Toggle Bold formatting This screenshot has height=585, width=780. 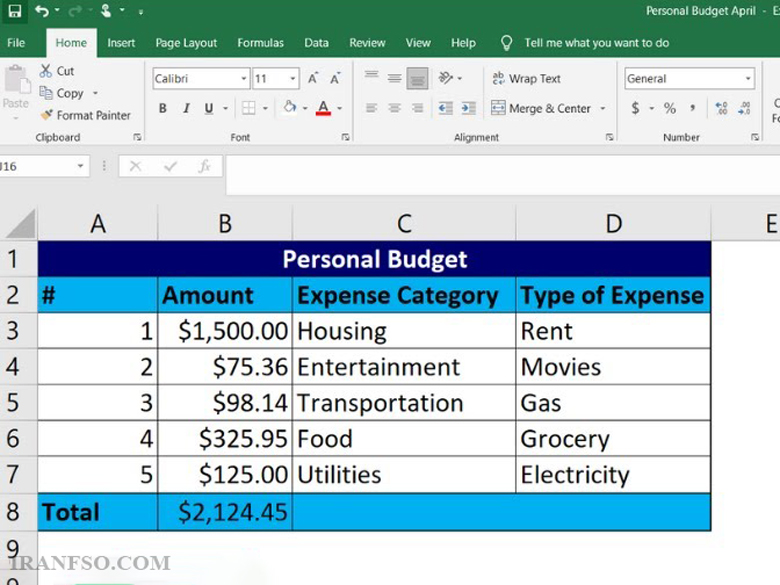click(163, 108)
